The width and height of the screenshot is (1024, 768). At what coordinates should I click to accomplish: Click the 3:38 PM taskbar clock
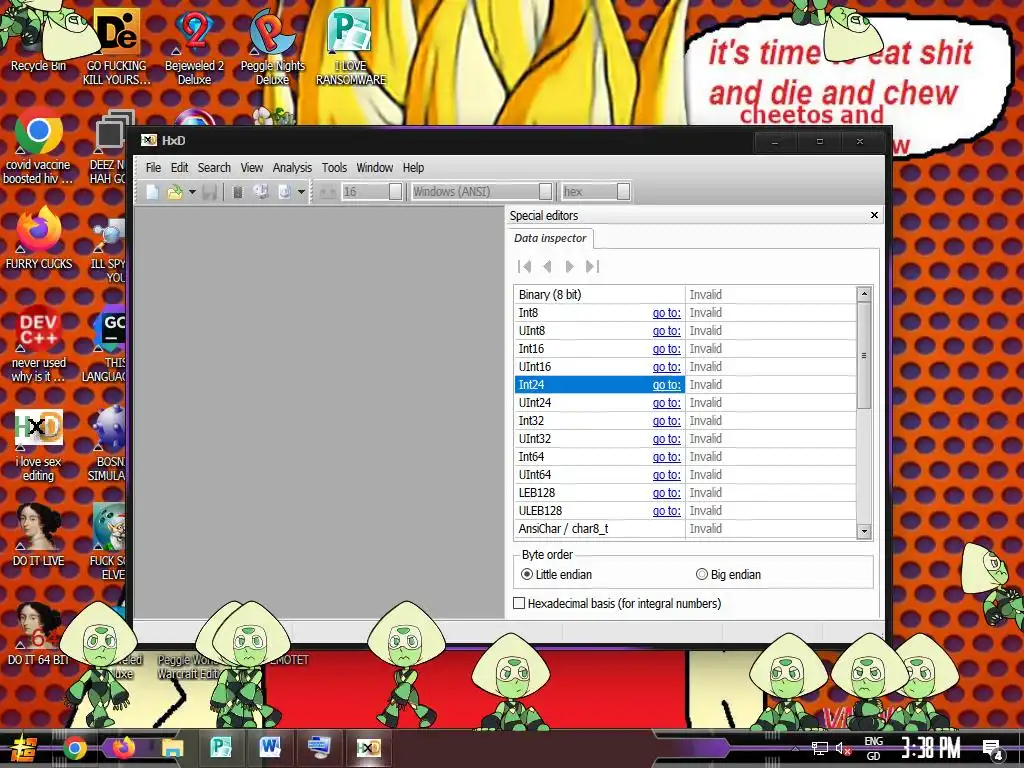931,748
